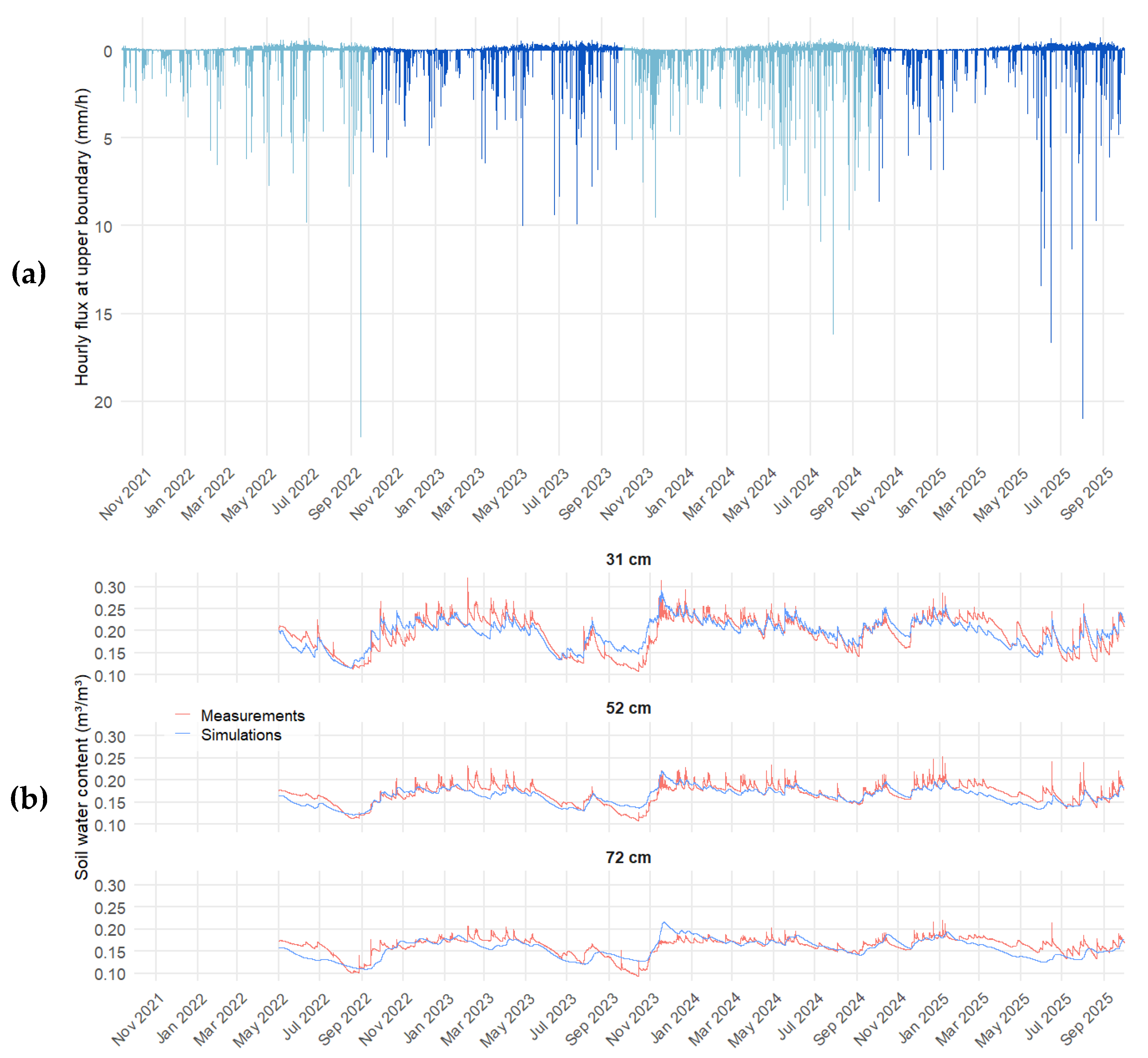Click the blue Simulations legend line
This screenshot has width=1148, height=1058.
[182, 733]
